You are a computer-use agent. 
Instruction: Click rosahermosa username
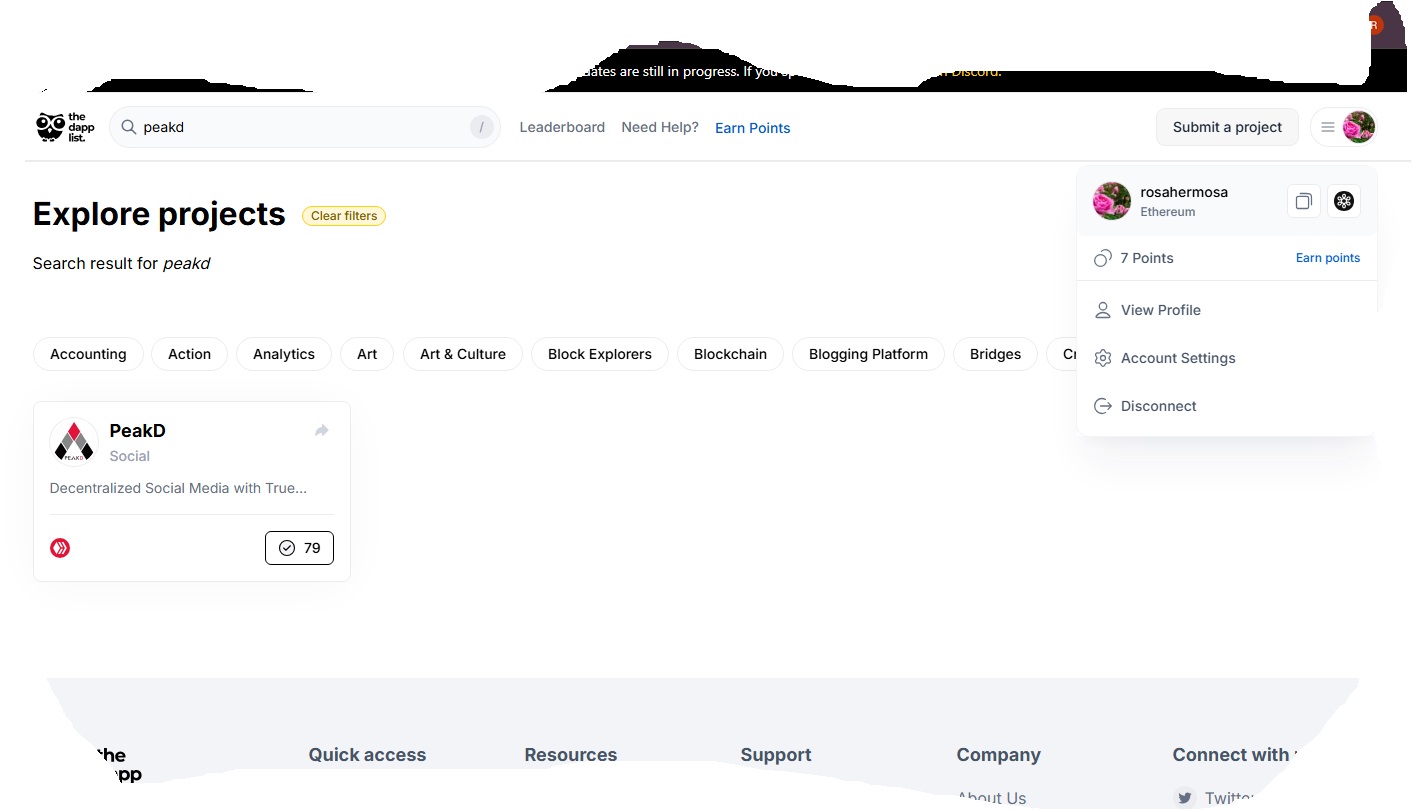tap(1184, 192)
